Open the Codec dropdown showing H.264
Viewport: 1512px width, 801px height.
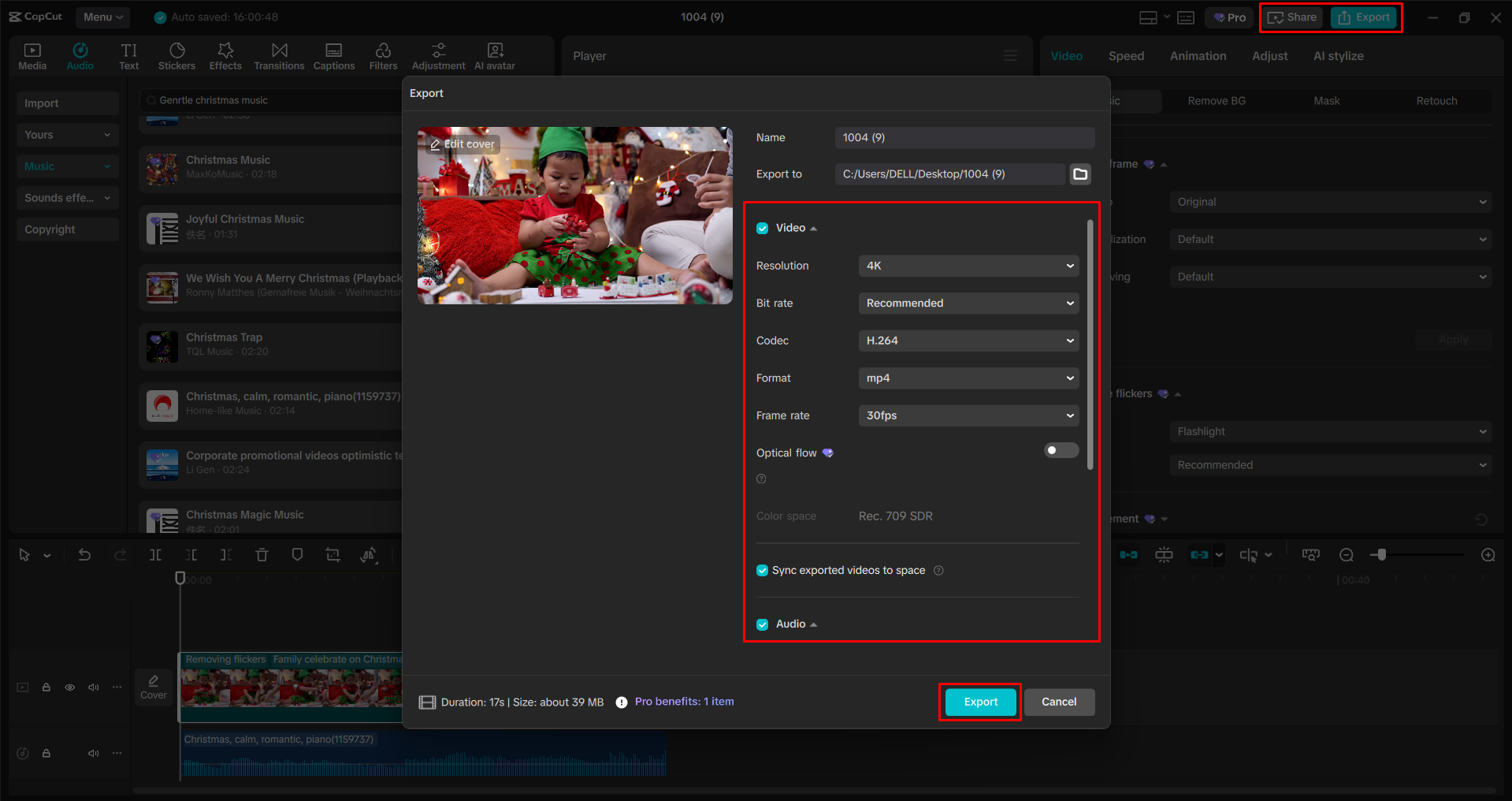(968, 340)
